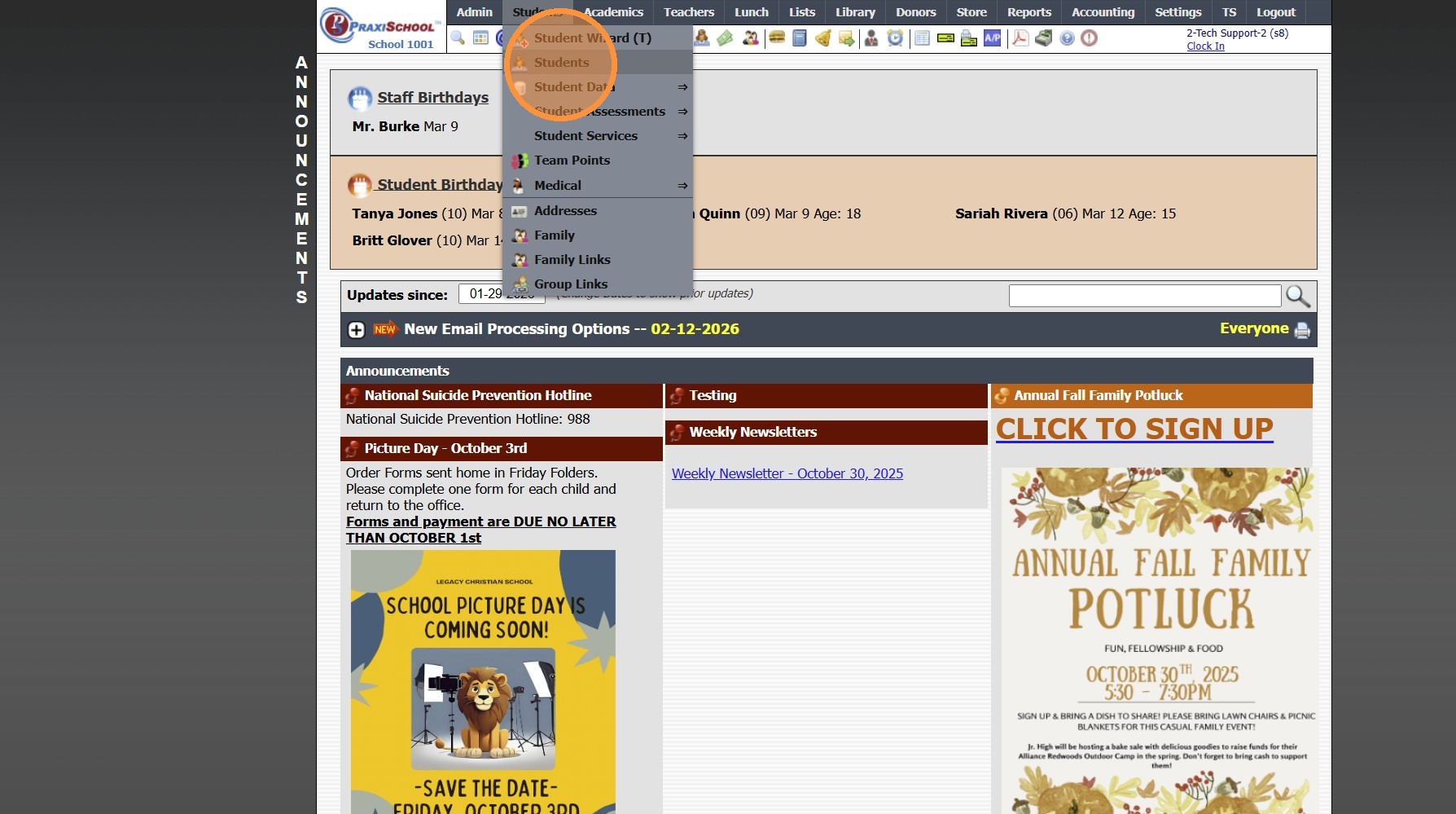
Task: Click the woman staff icon in the toolbar
Action: click(701, 38)
